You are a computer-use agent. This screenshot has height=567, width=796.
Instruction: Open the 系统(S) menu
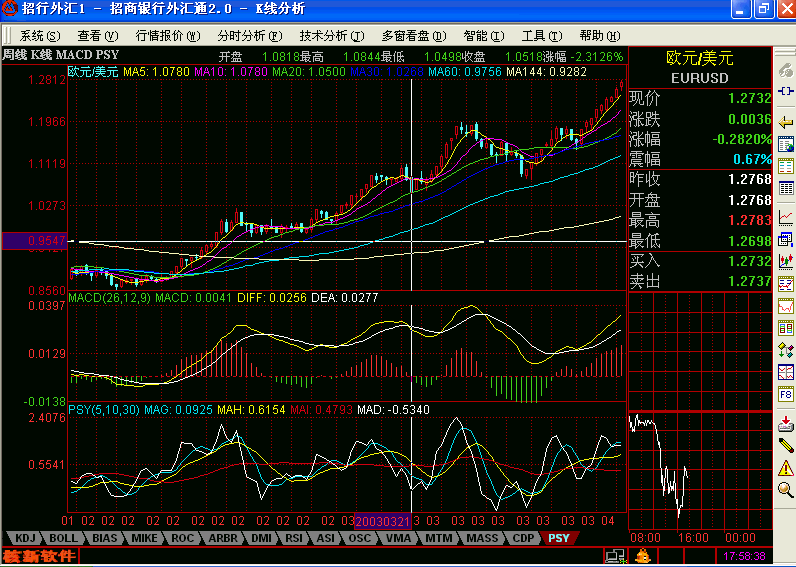tap(40, 36)
